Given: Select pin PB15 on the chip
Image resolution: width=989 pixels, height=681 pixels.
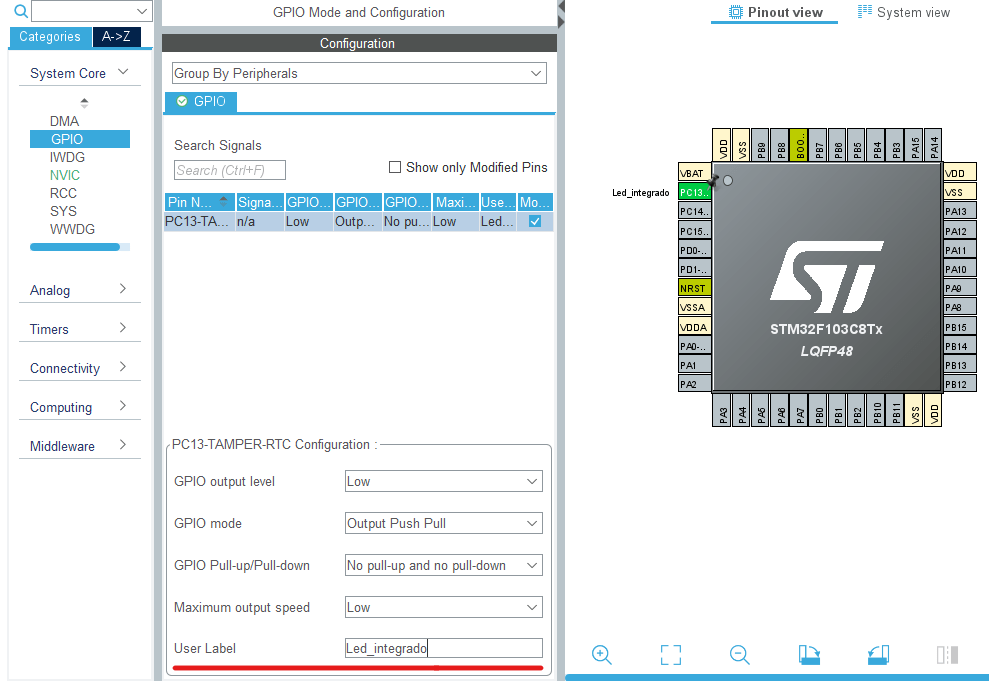Looking at the screenshot, I should (959, 327).
